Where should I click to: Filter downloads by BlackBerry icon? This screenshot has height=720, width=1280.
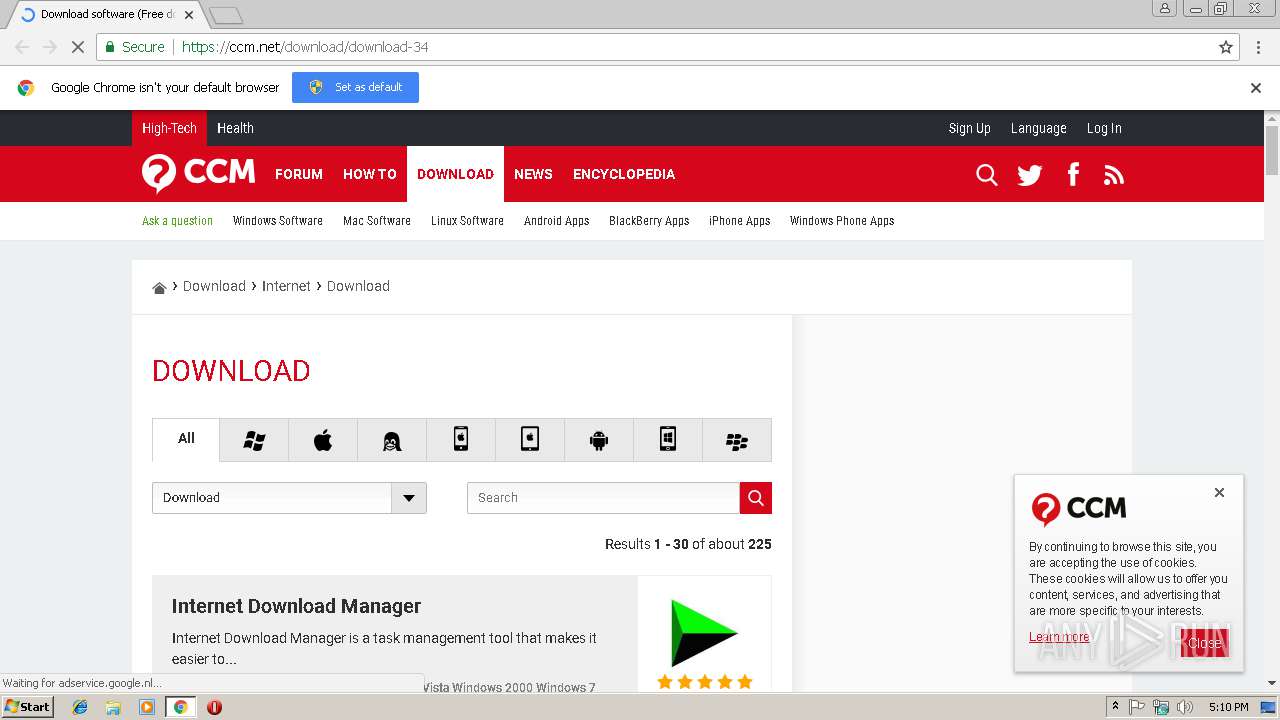[x=737, y=440]
